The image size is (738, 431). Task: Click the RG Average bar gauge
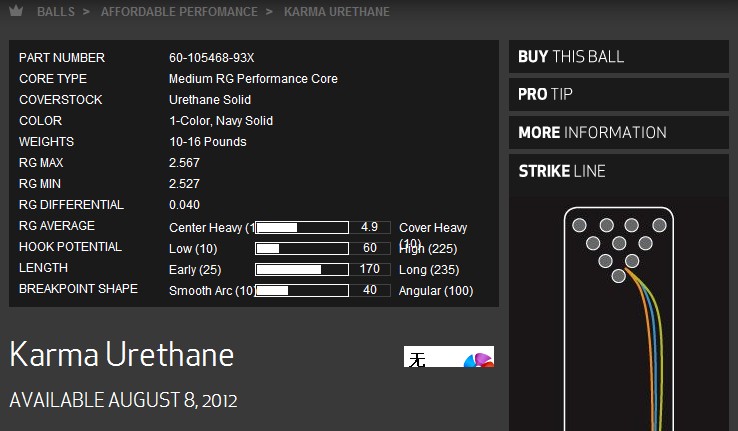point(302,228)
